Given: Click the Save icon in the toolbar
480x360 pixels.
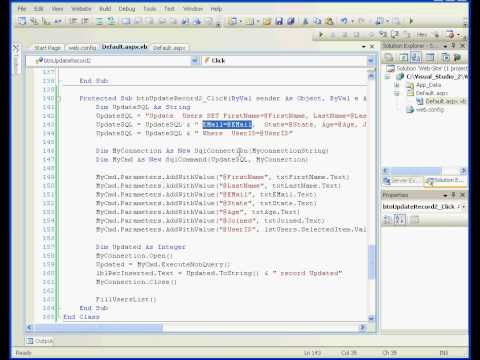Looking at the screenshot, I should [x=279, y=21].
